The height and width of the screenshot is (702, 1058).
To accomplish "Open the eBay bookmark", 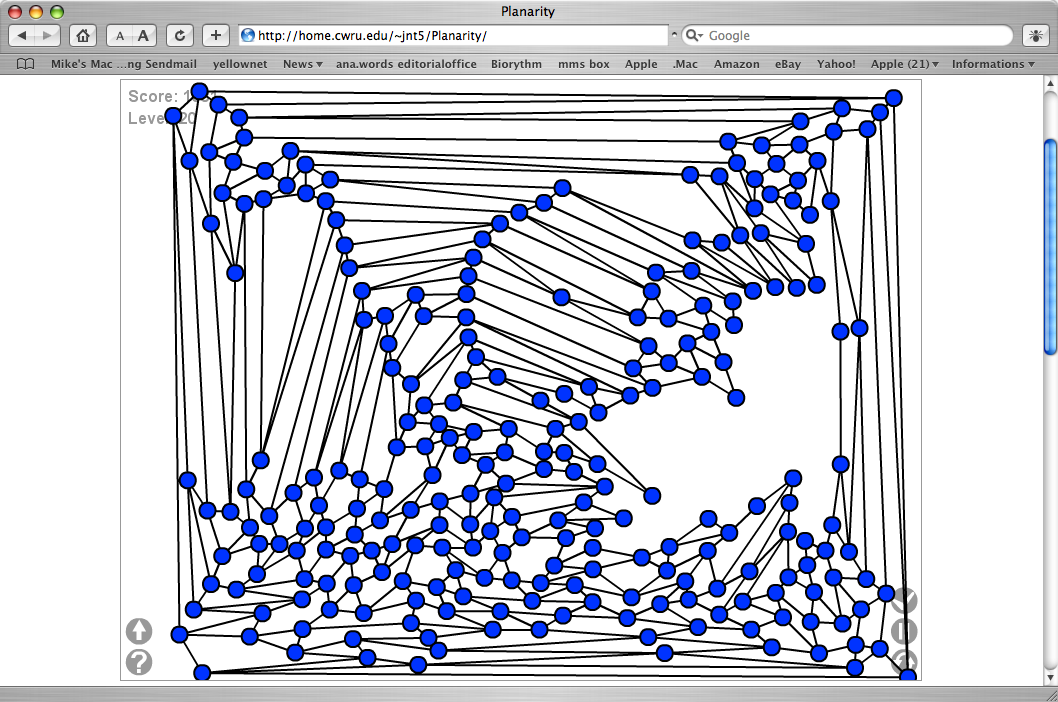I will pos(788,64).
